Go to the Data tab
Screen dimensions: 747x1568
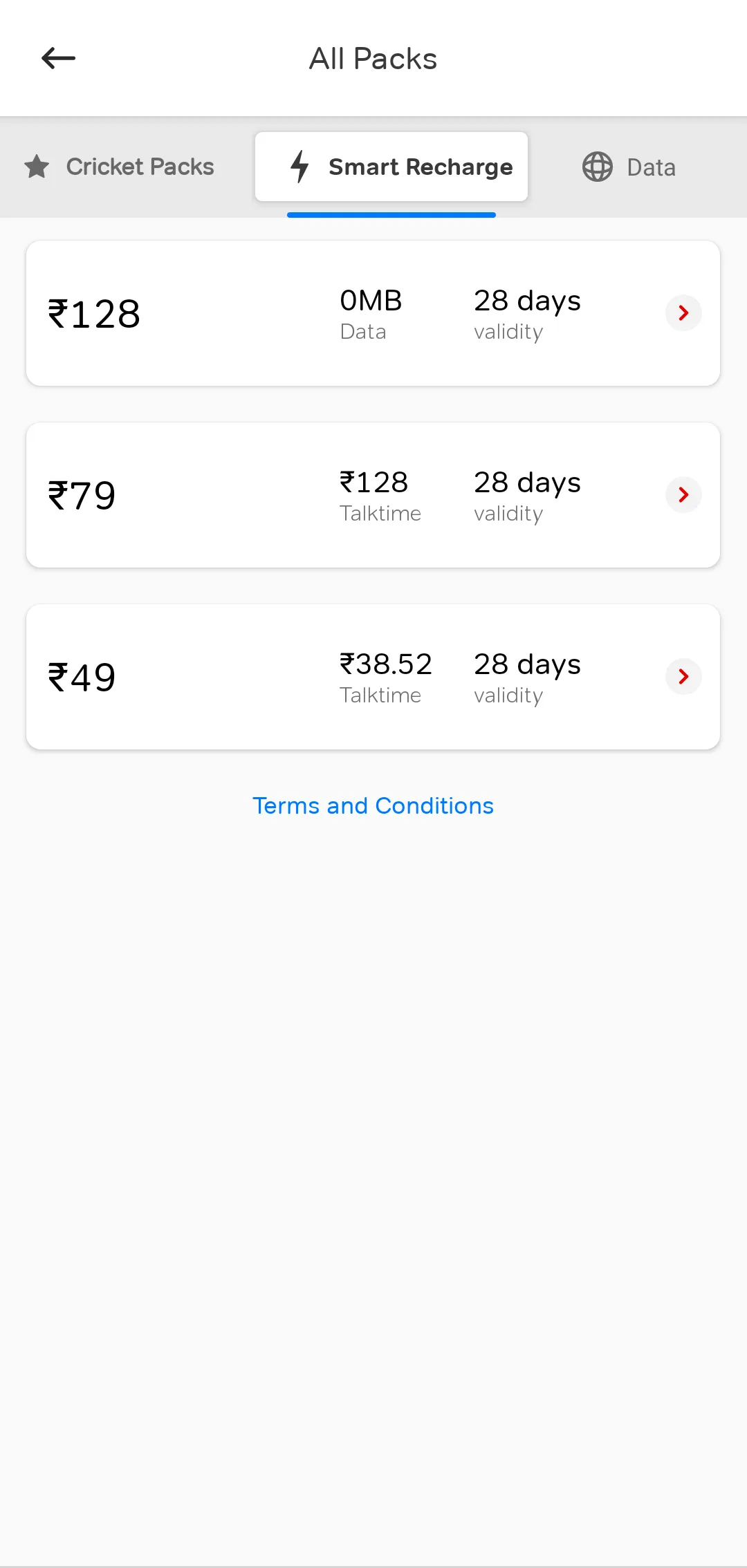click(651, 167)
